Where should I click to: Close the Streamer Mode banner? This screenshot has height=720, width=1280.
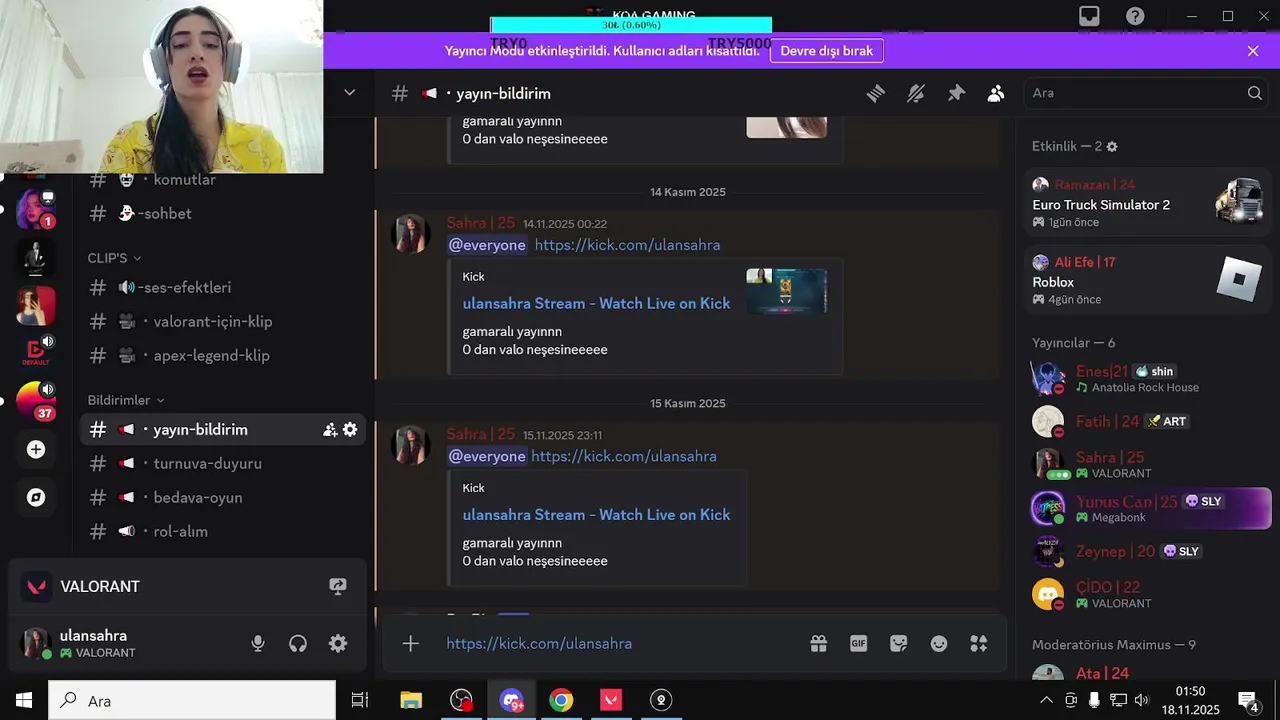coord(1253,51)
